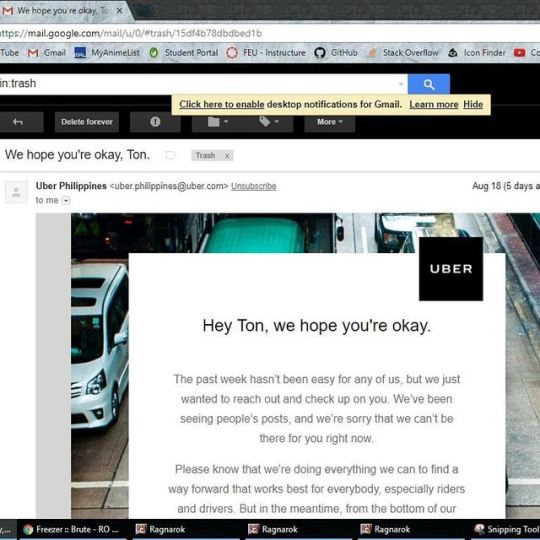Click the sender avatar icon

coord(16,192)
